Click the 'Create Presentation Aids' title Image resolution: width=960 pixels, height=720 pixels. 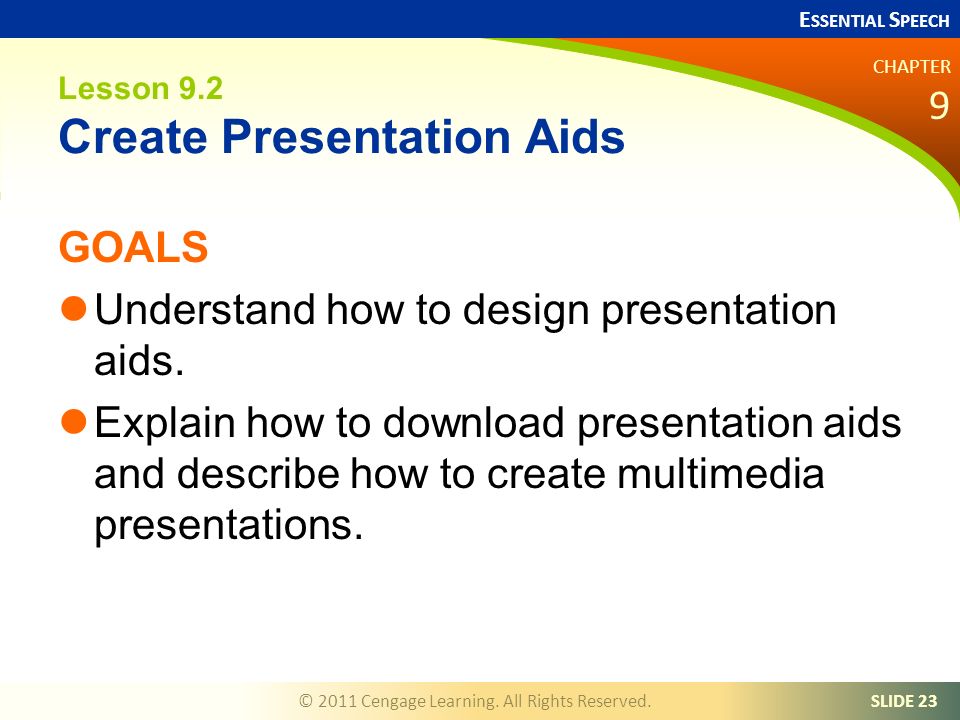coord(342,136)
